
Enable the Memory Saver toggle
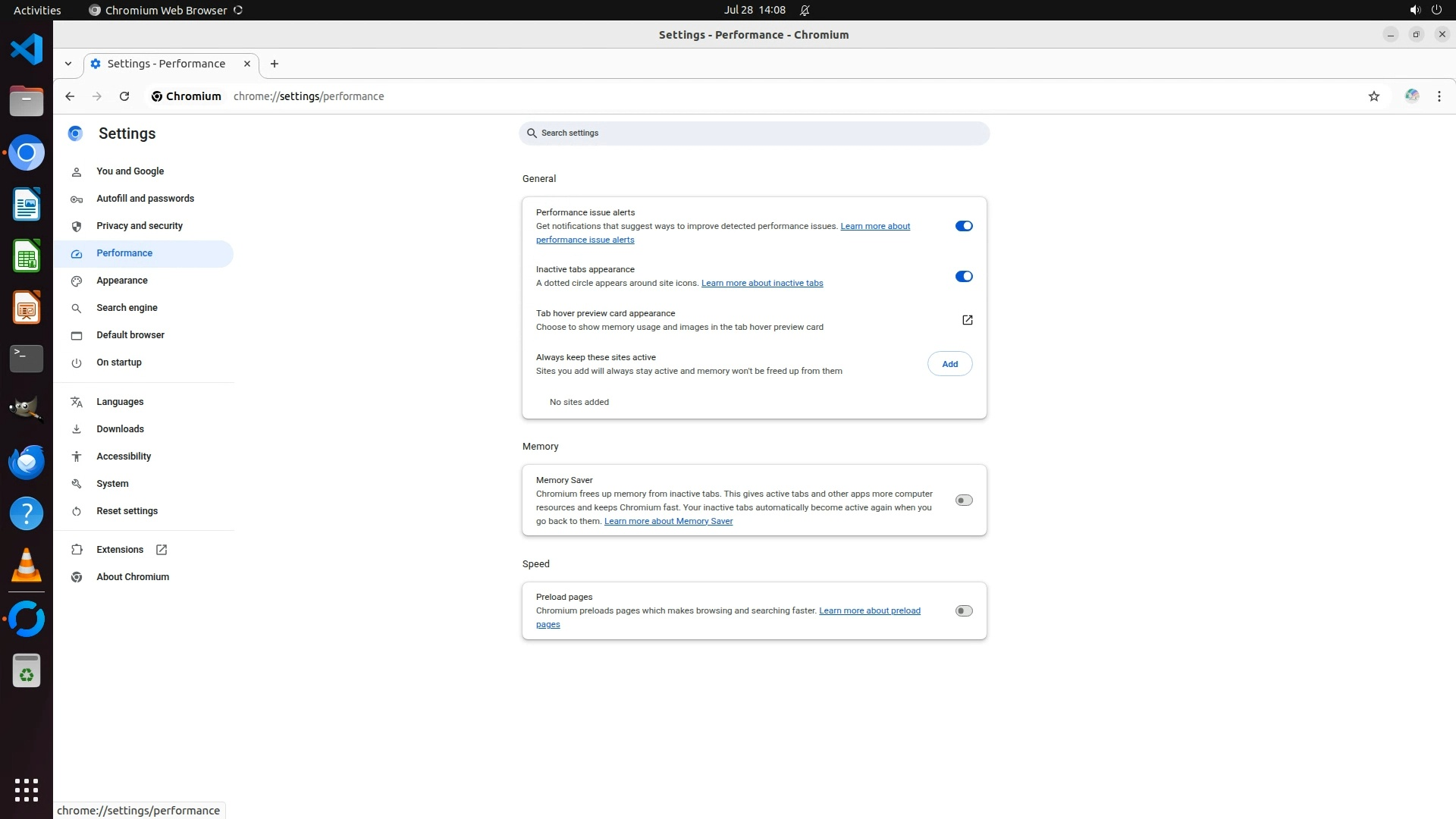(963, 500)
